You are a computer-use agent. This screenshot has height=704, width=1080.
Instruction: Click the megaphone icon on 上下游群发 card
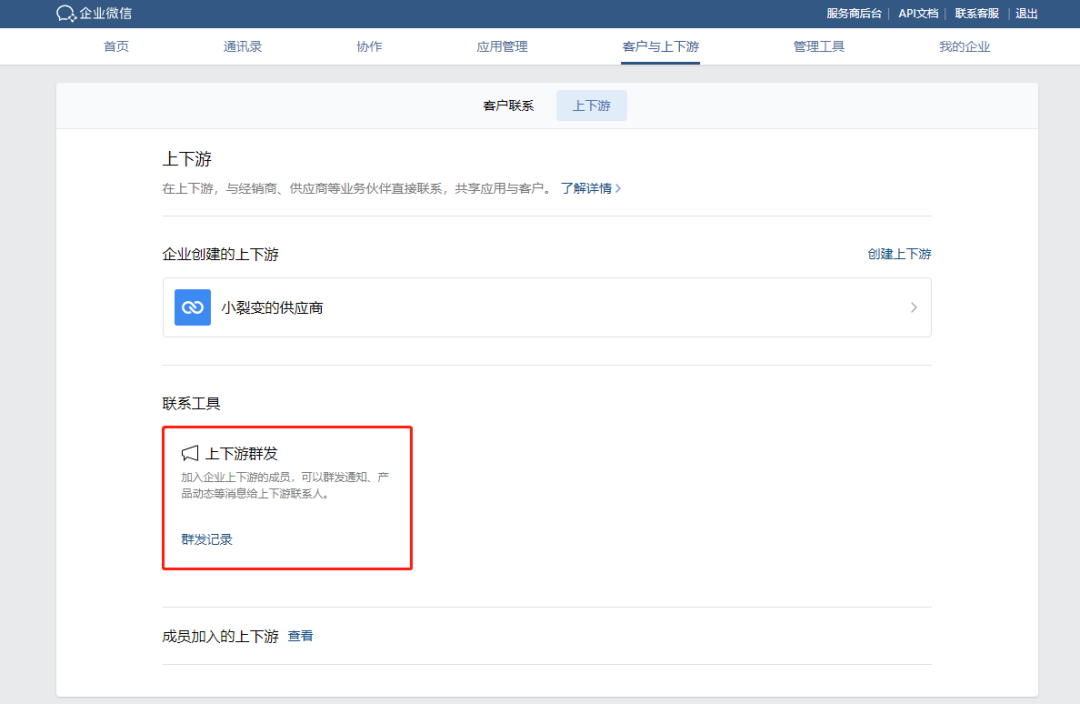point(188,451)
